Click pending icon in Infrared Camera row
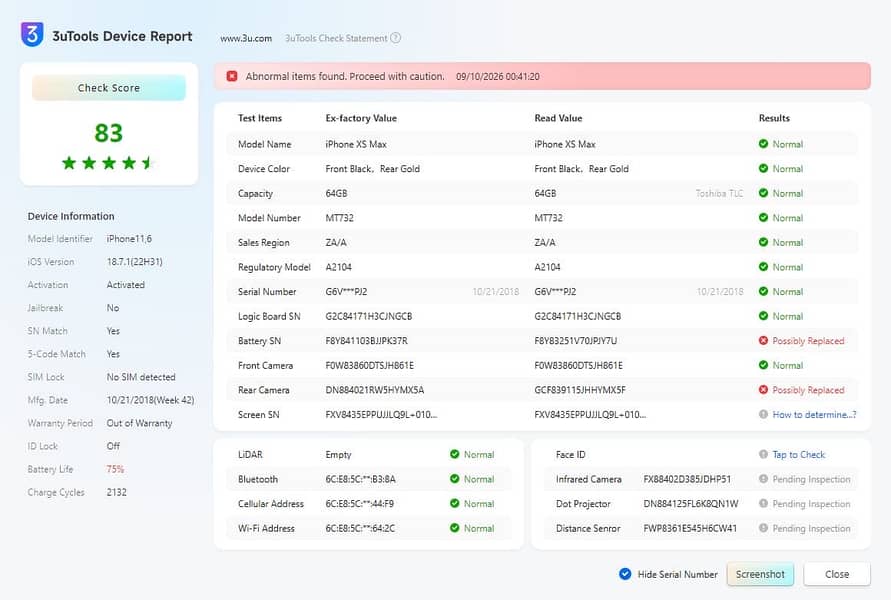 coord(763,479)
